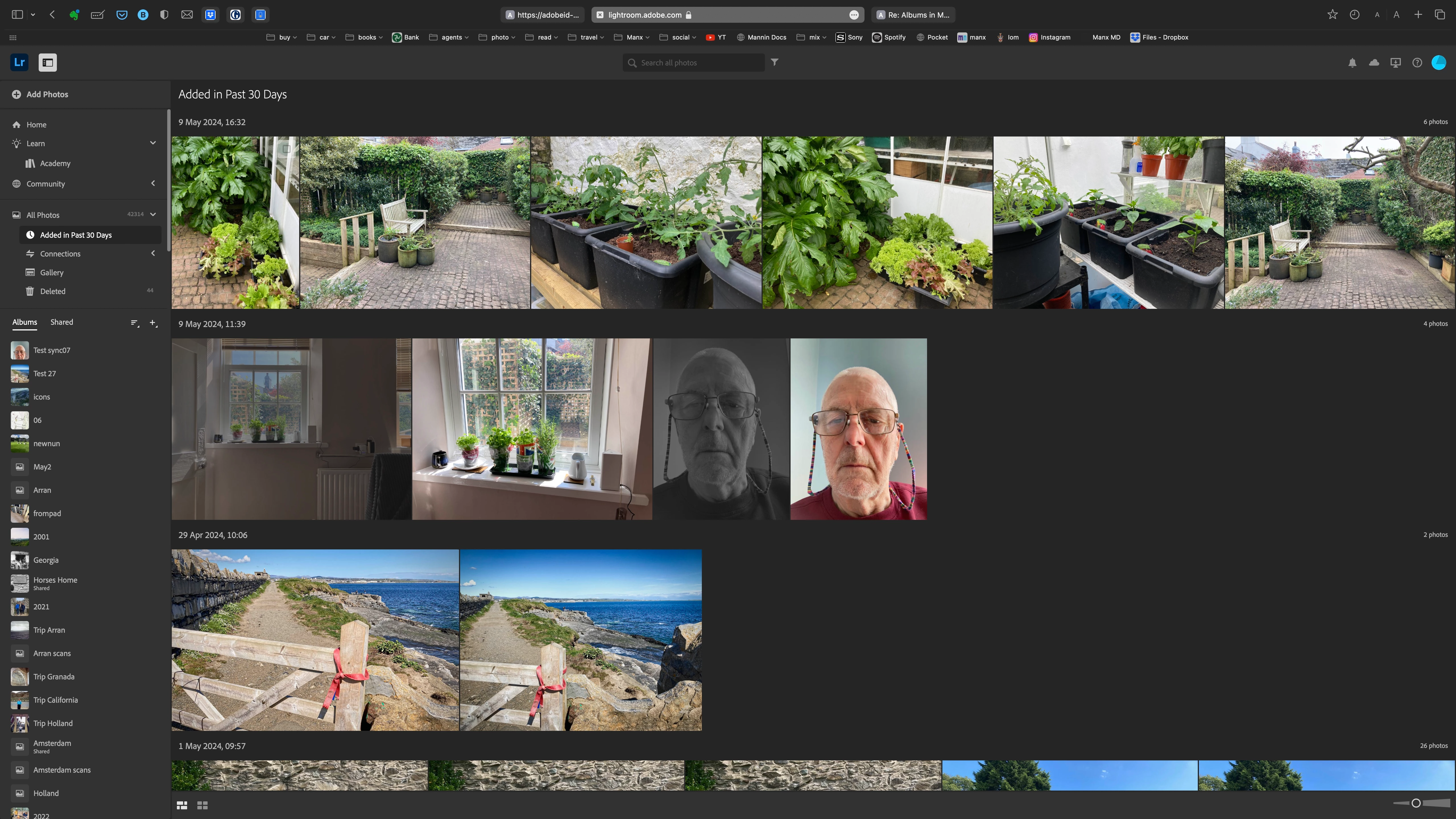Open the notifications bell

(x=1352, y=63)
